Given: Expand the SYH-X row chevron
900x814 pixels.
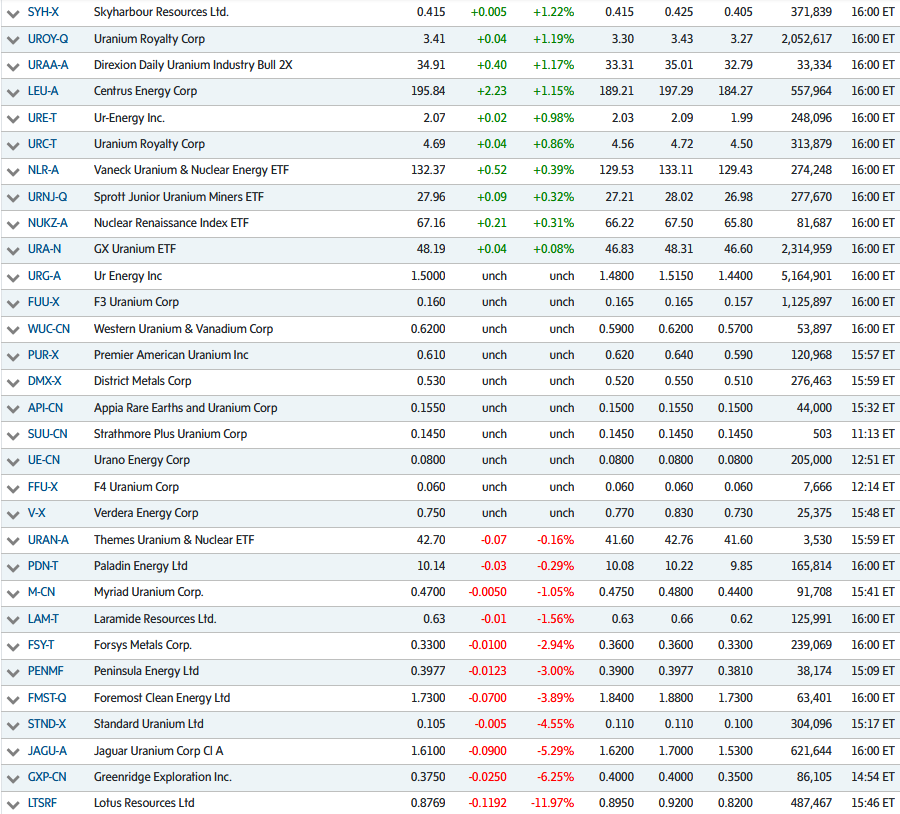Looking at the screenshot, I should click(13, 13).
